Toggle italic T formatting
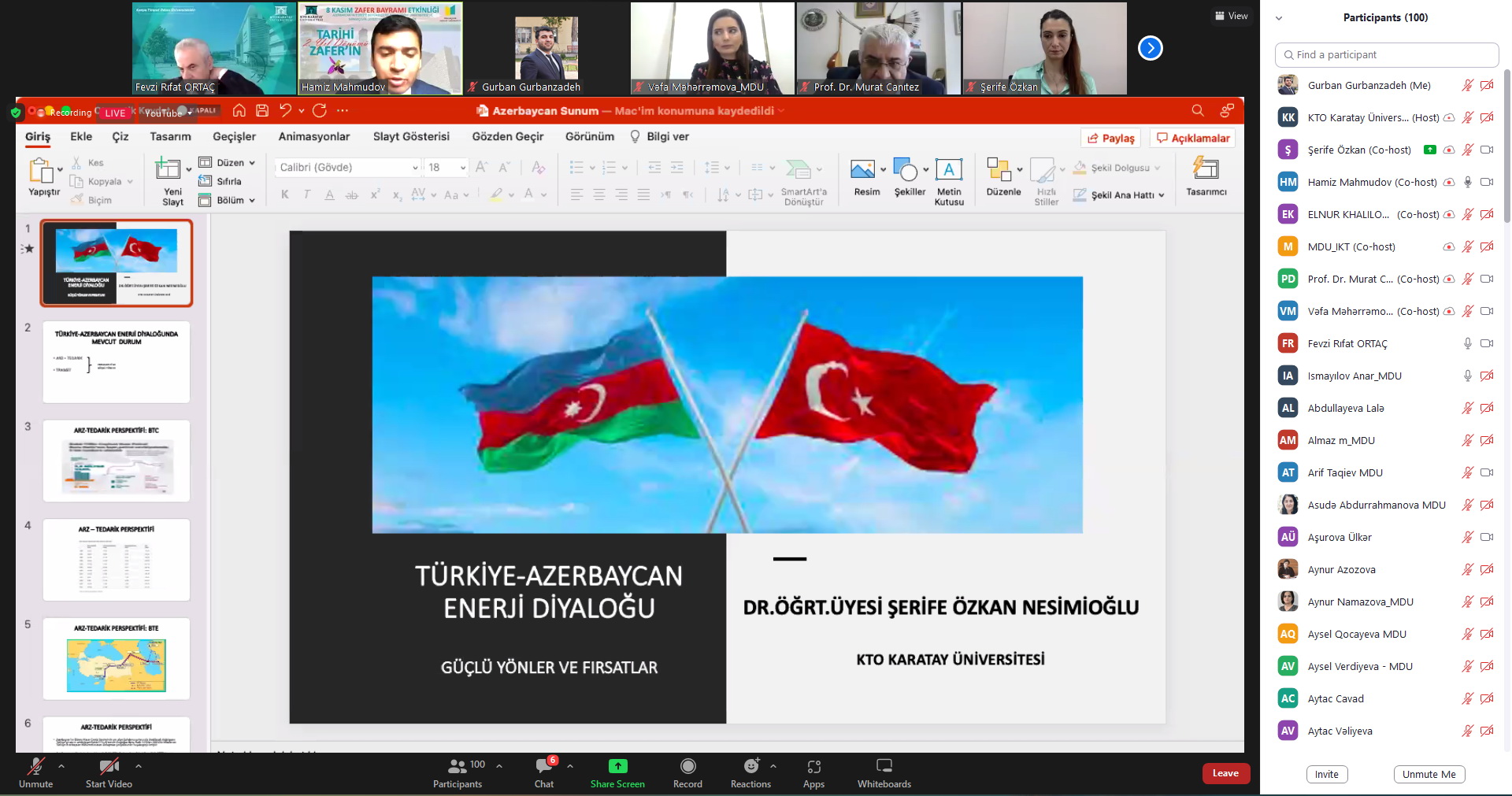Screen dimensions: 1512x796 click(x=306, y=194)
